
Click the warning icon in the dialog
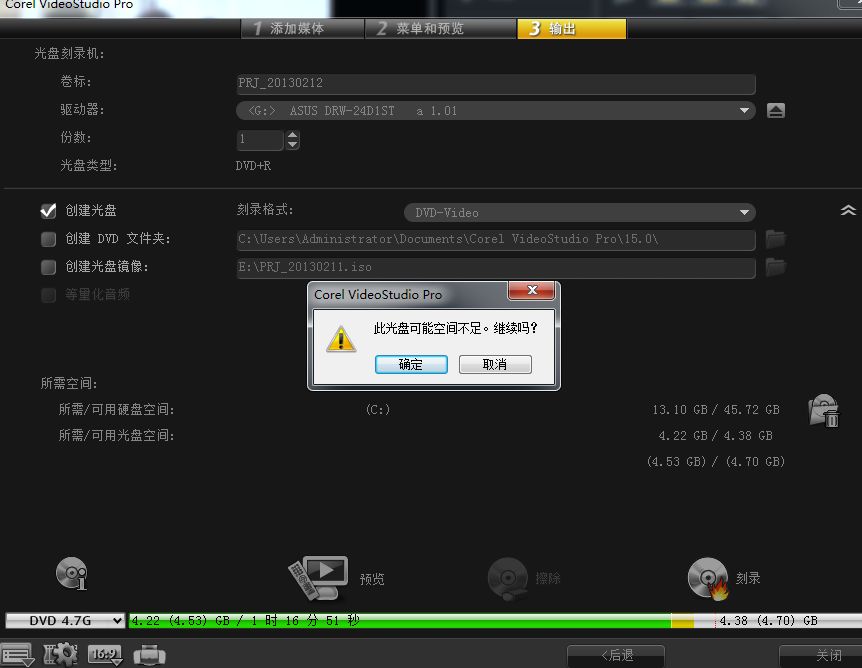point(341,339)
